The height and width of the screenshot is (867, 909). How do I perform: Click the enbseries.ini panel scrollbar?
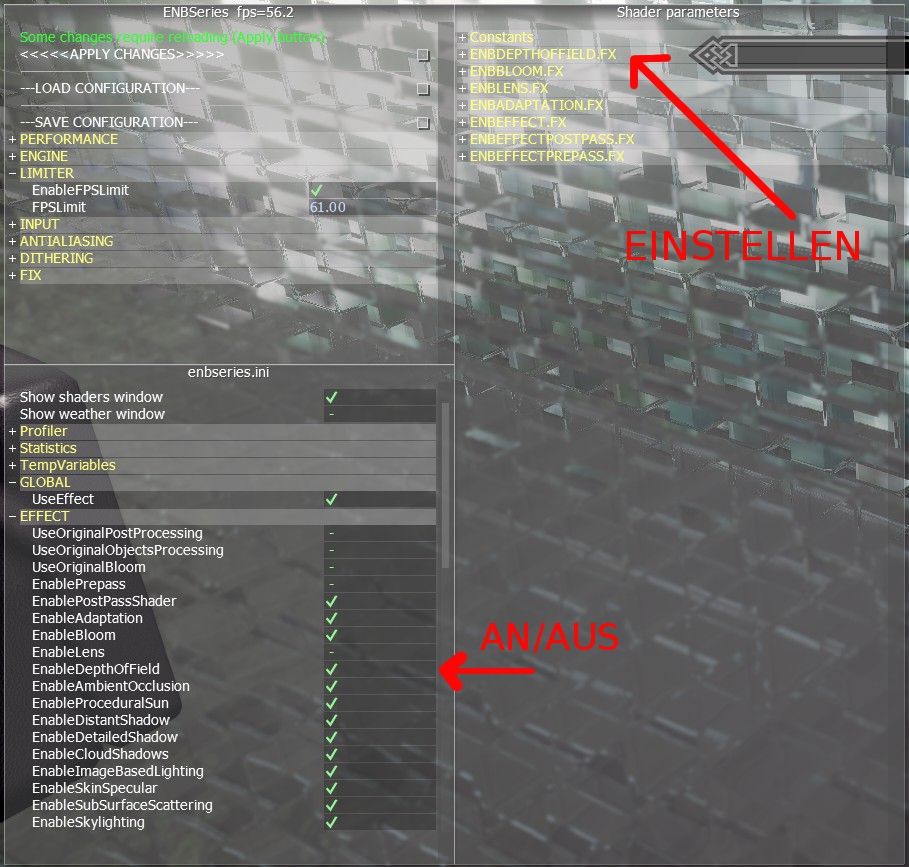(445, 486)
